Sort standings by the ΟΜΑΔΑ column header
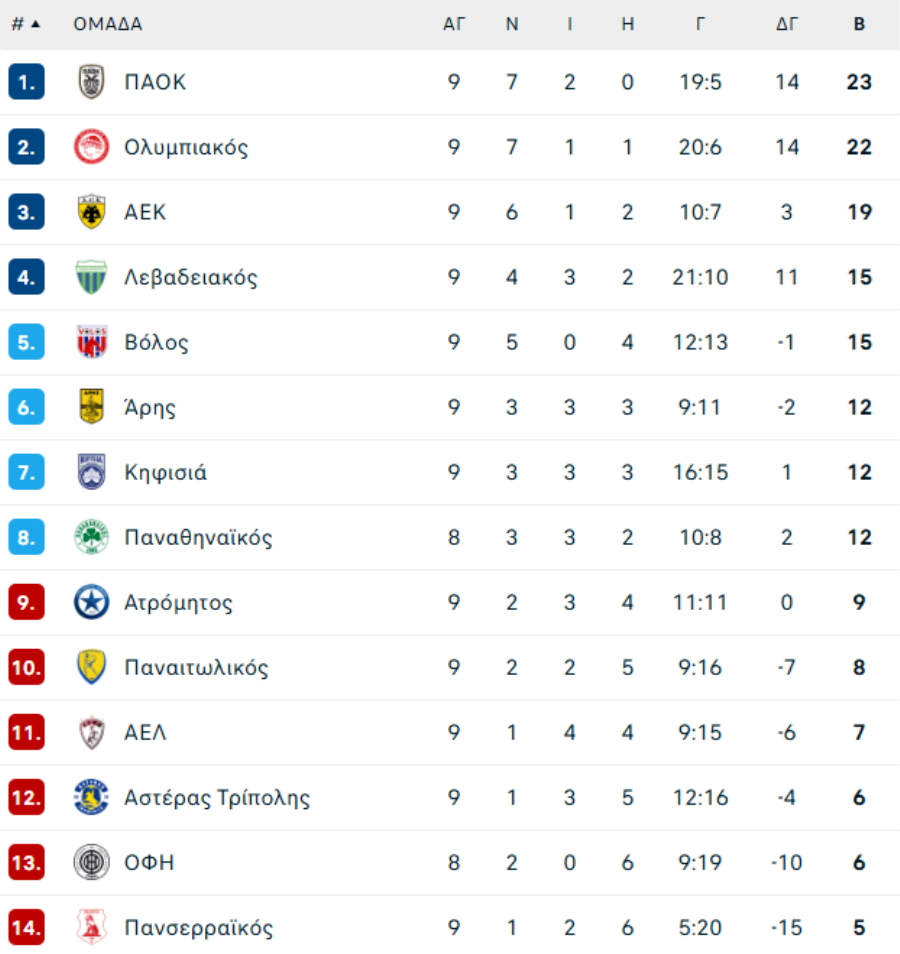The height and width of the screenshot is (954, 900). click(108, 24)
